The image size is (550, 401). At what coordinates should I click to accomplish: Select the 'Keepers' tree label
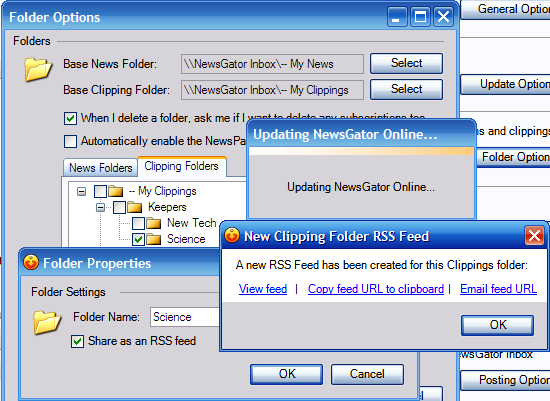point(167,207)
